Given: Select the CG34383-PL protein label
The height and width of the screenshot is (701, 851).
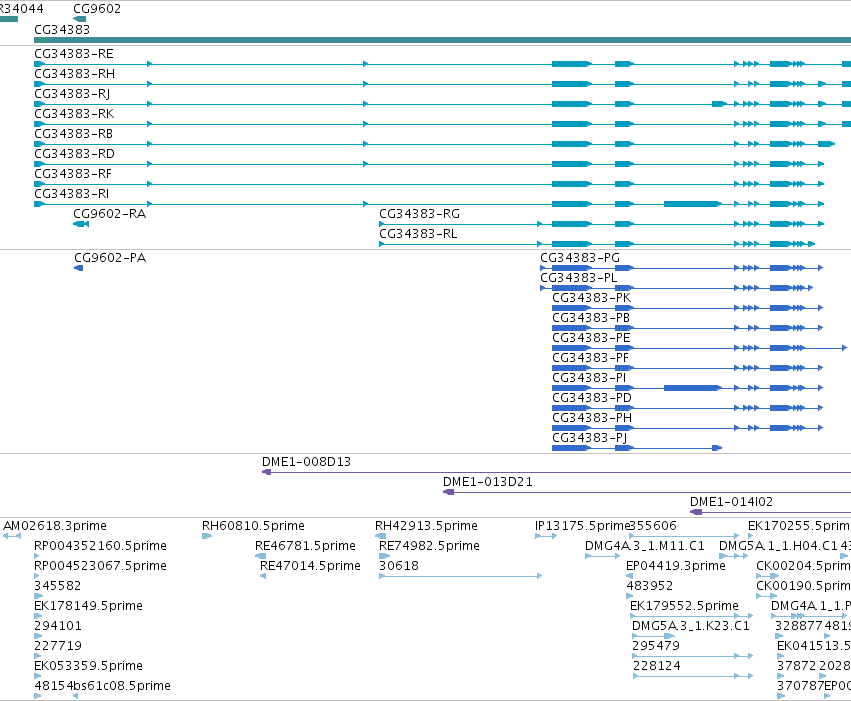Looking at the screenshot, I should (579, 278).
